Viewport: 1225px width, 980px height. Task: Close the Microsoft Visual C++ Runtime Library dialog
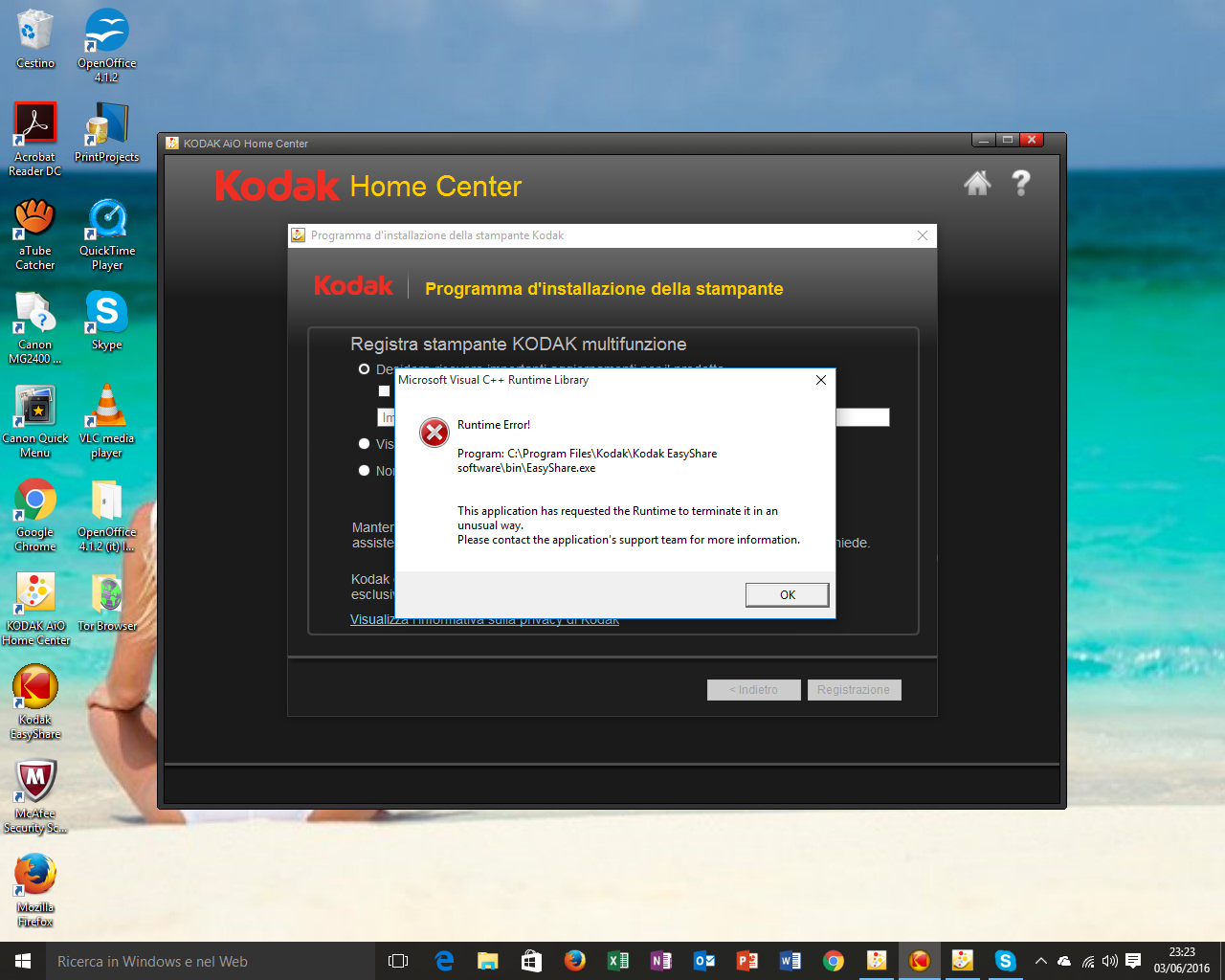(820, 380)
